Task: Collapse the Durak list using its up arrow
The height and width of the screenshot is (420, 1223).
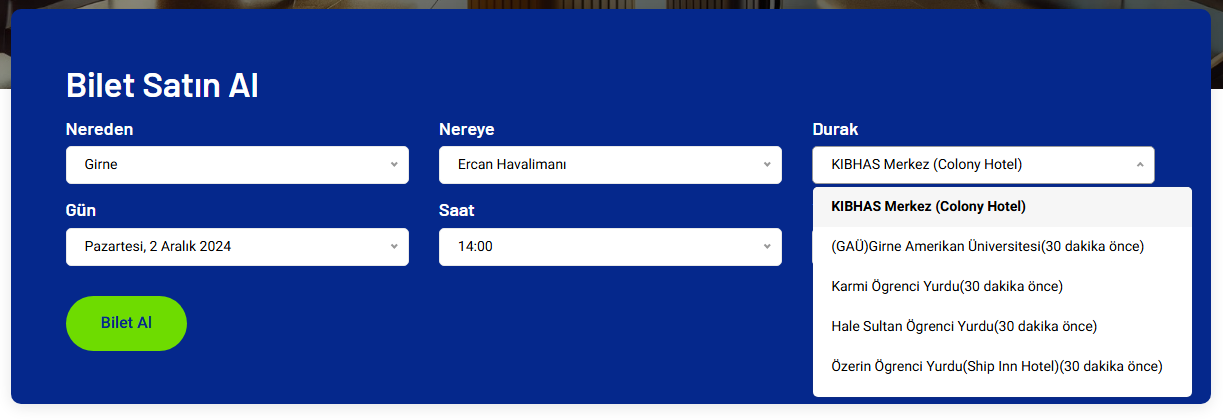Action: point(1140,165)
